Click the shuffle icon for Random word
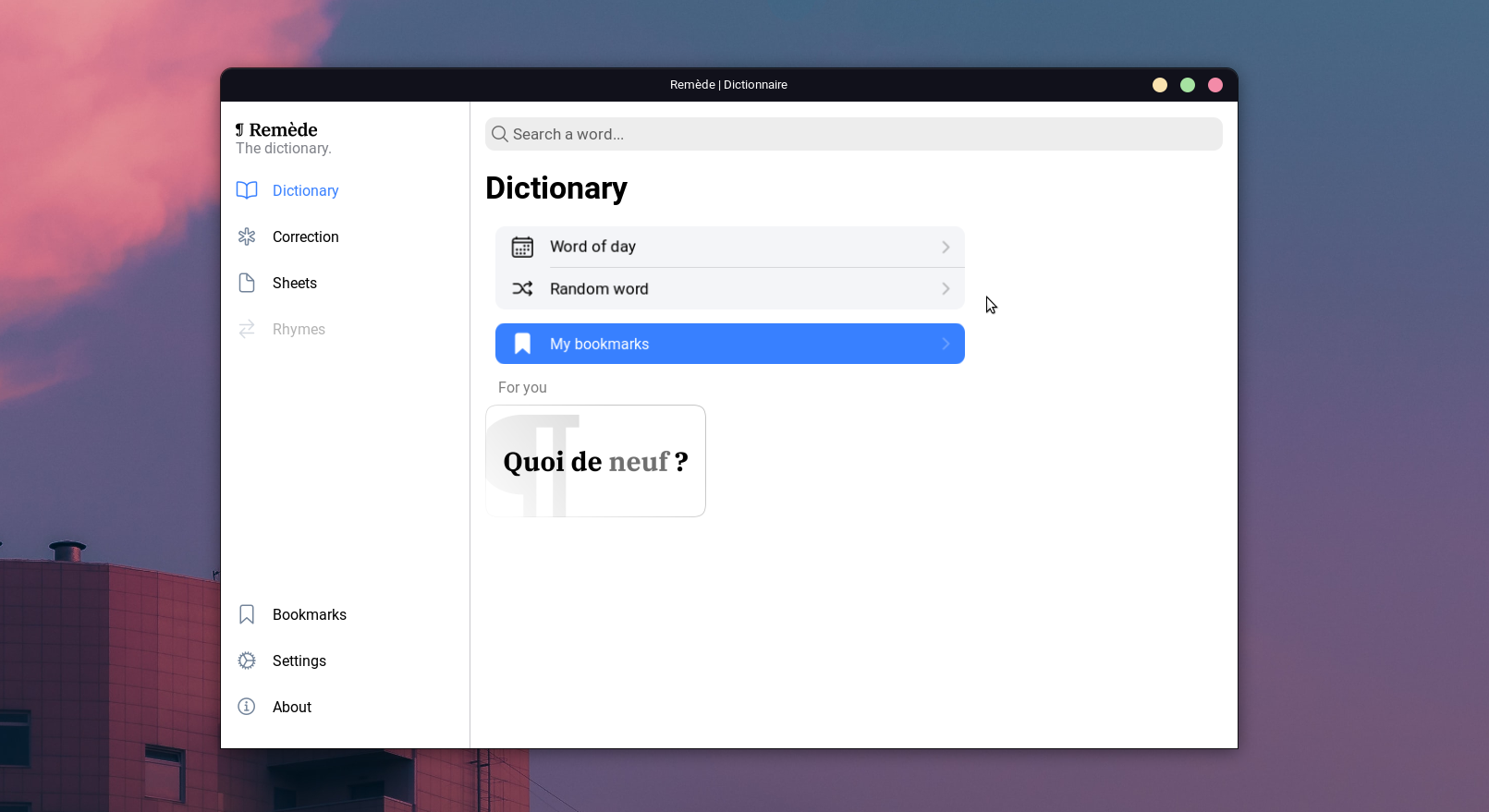Image resolution: width=1489 pixels, height=812 pixels. (x=522, y=289)
